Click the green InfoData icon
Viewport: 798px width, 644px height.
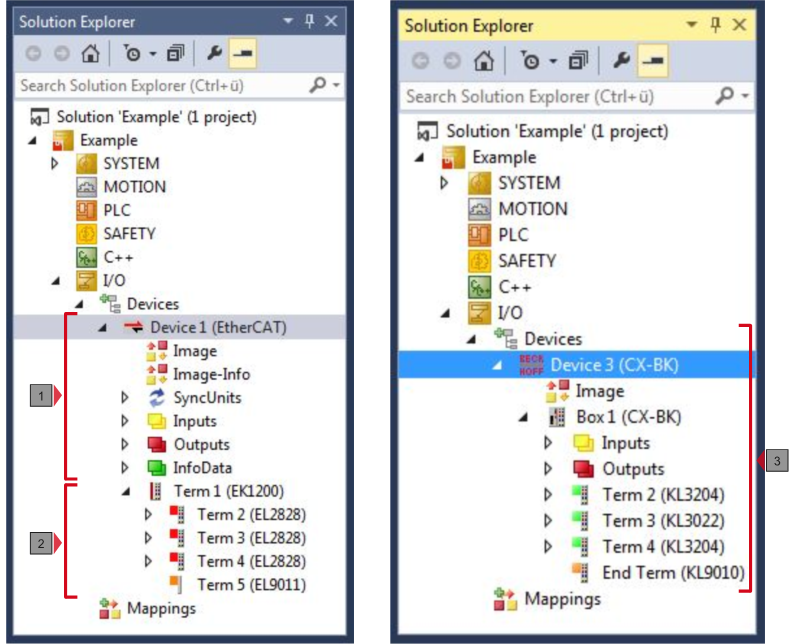click(x=157, y=468)
